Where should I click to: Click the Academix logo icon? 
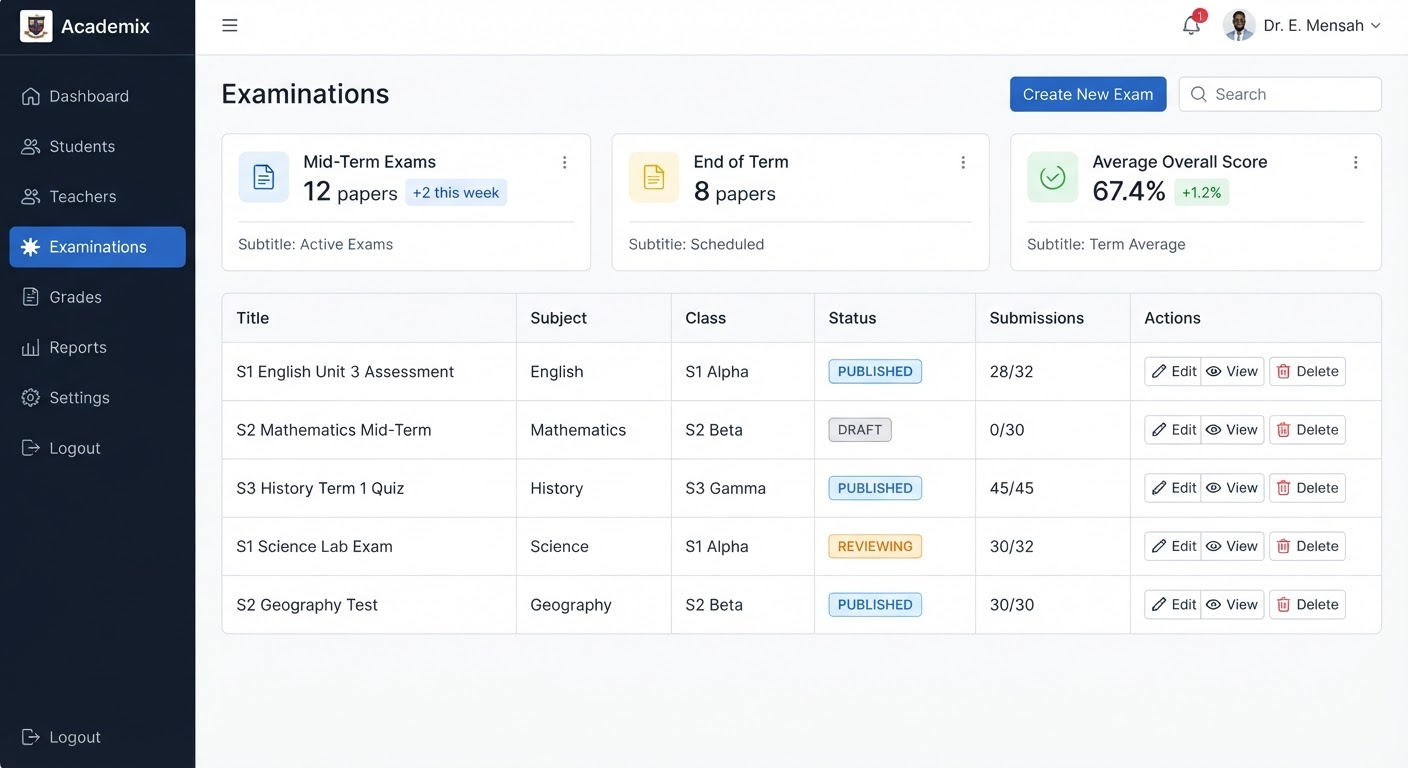click(x=36, y=26)
